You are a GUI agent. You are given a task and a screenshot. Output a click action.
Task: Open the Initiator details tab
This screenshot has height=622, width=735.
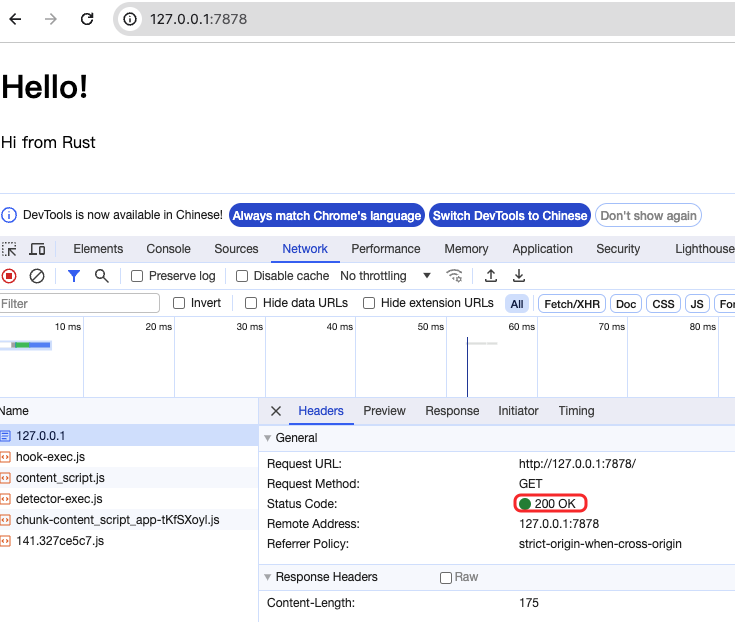click(x=518, y=411)
